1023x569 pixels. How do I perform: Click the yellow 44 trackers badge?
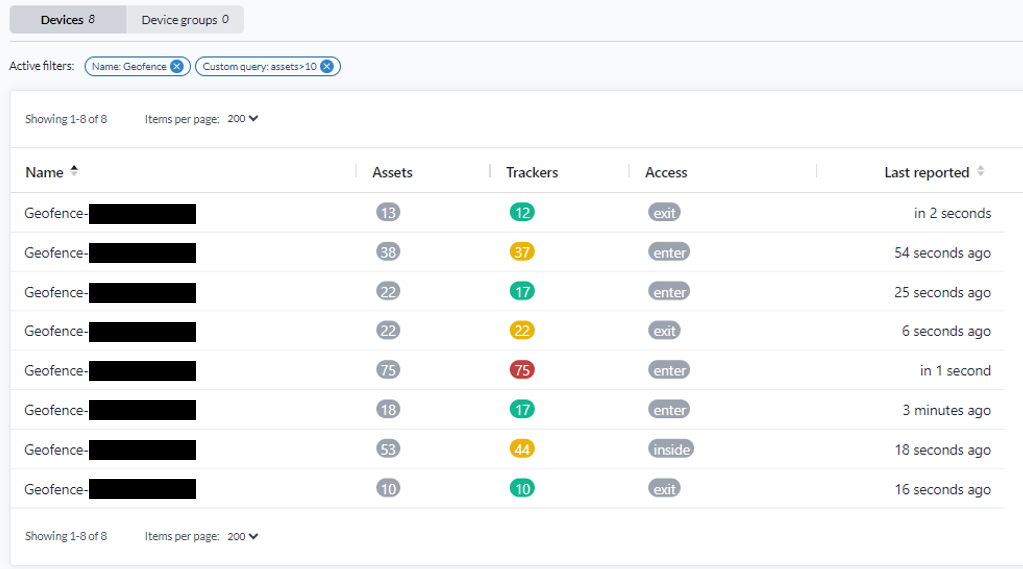click(522, 449)
